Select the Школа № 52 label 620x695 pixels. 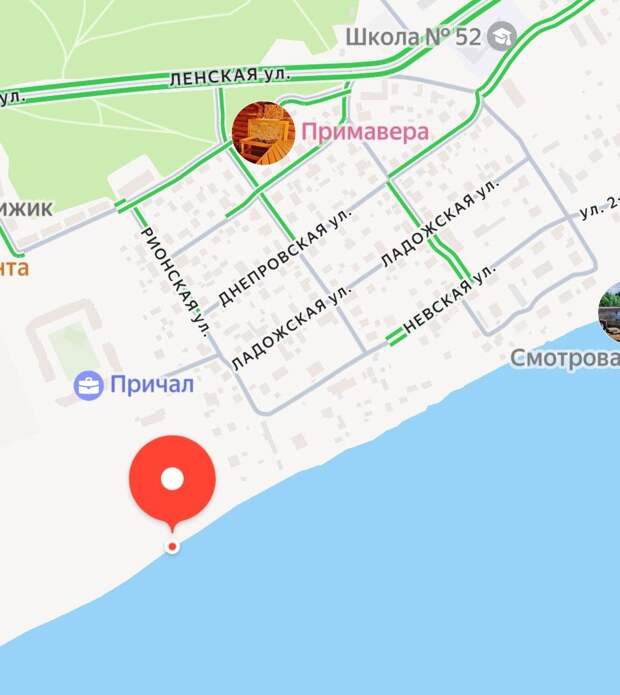[x=413, y=37]
